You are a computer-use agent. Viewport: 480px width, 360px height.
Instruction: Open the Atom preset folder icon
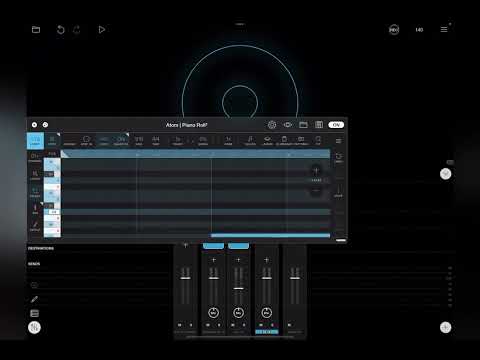pyautogui.click(x=303, y=125)
